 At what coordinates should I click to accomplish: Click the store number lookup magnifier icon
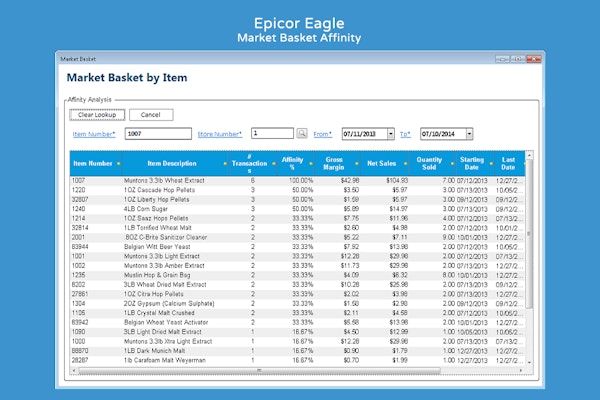click(x=302, y=133)
